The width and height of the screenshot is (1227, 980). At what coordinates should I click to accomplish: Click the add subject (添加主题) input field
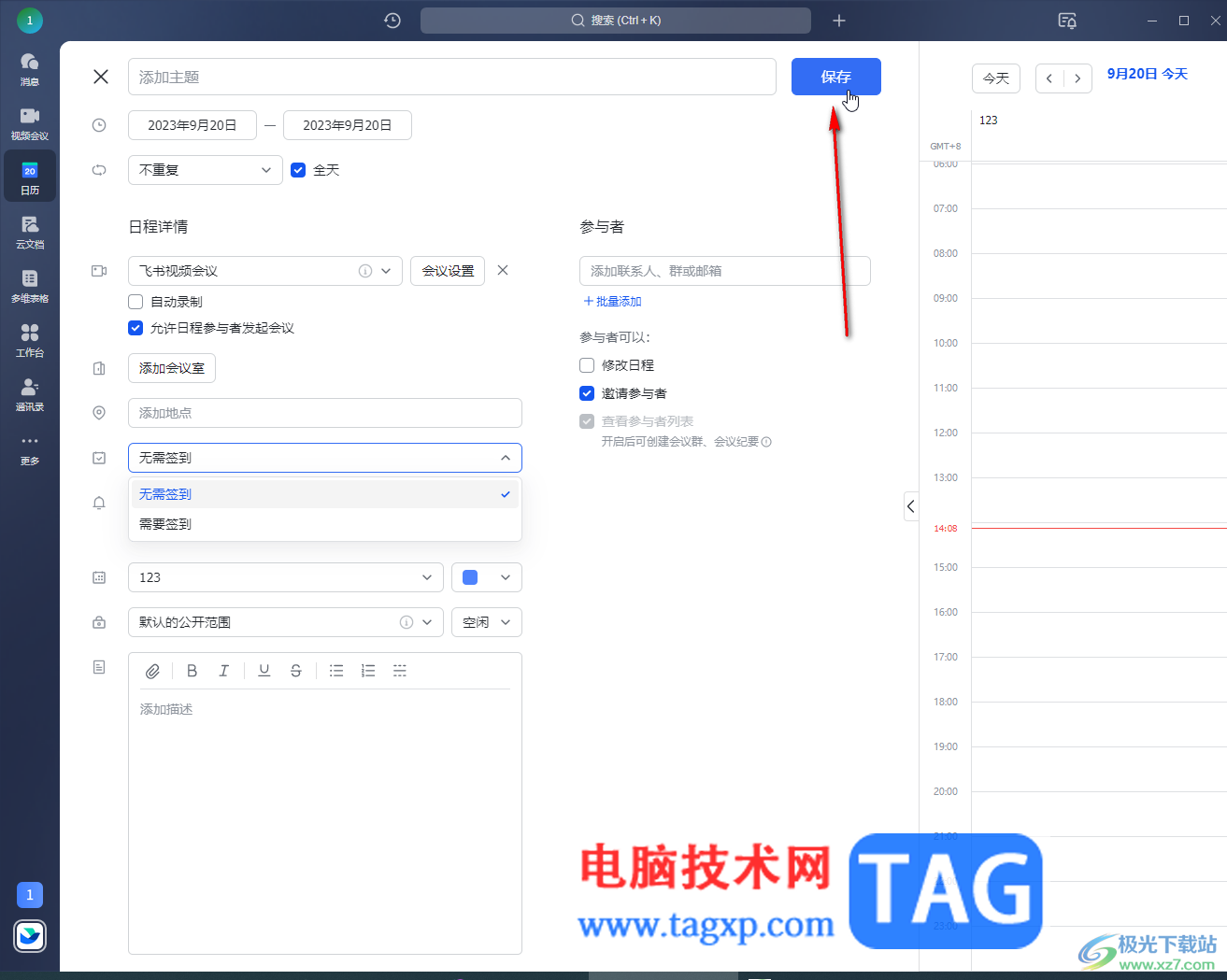(x=452, y=77)
